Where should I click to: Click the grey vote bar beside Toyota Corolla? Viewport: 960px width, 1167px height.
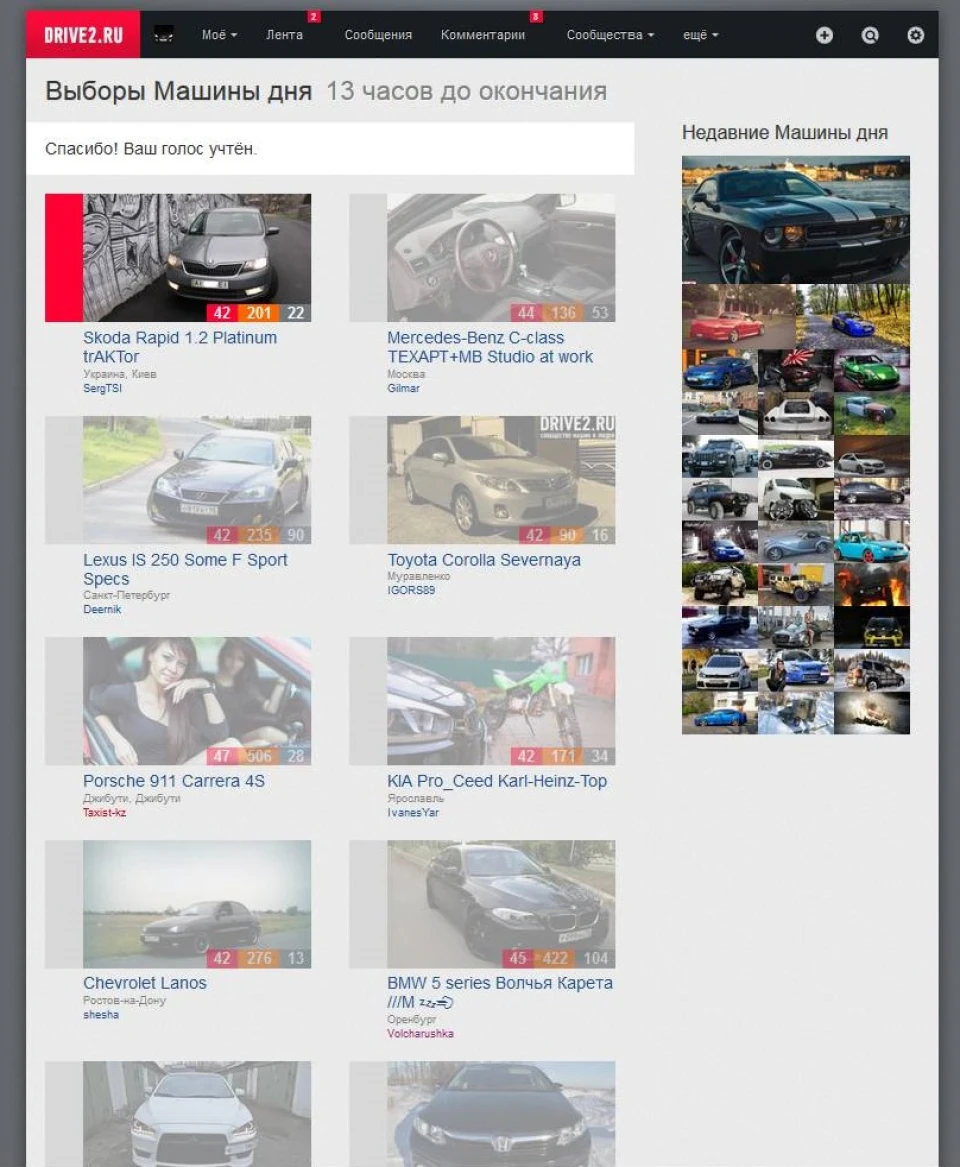(368, 479)
